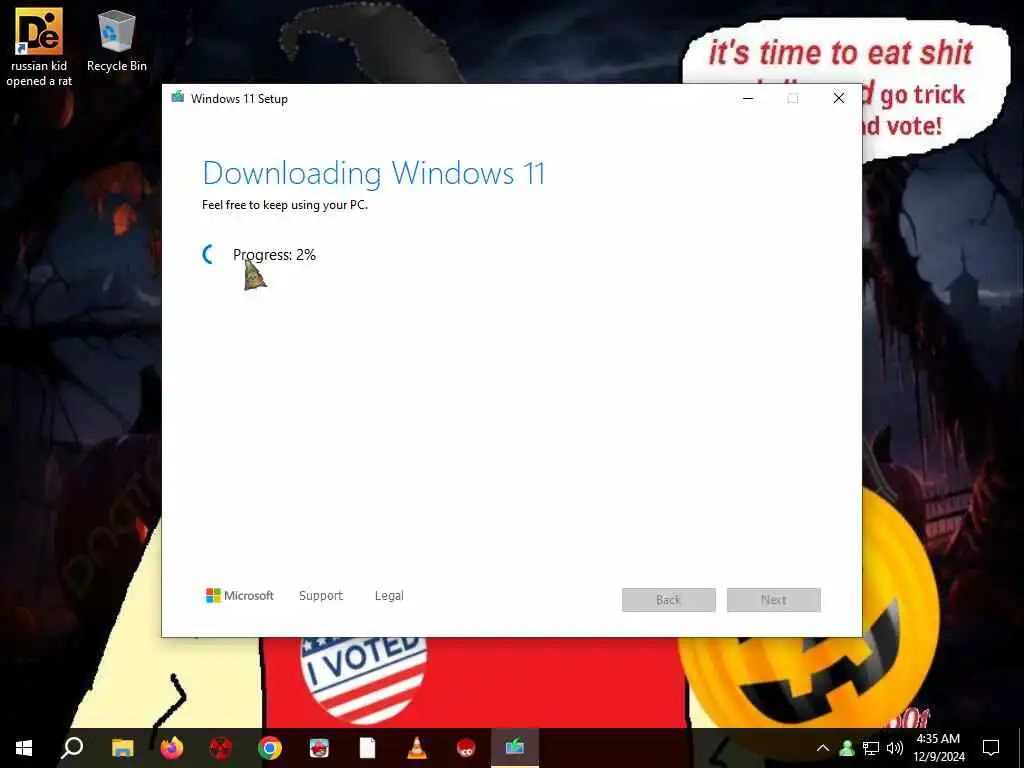Image resolution: width=1024 pixels, height=768 pixels.
Task: Open the volume speaker tray icon
Action: tap(895, 748)
